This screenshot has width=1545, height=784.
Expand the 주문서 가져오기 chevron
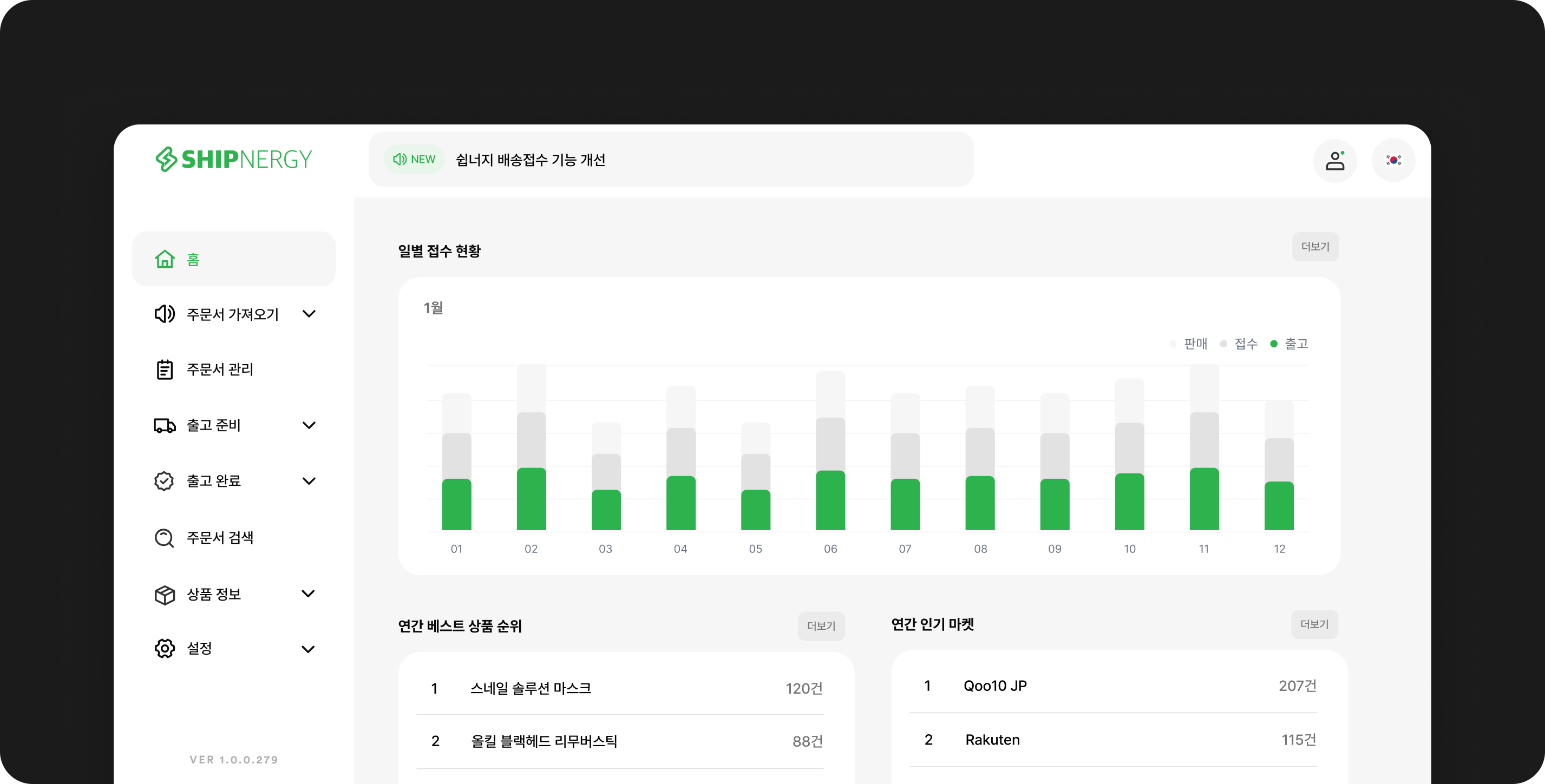coord(309,313)
